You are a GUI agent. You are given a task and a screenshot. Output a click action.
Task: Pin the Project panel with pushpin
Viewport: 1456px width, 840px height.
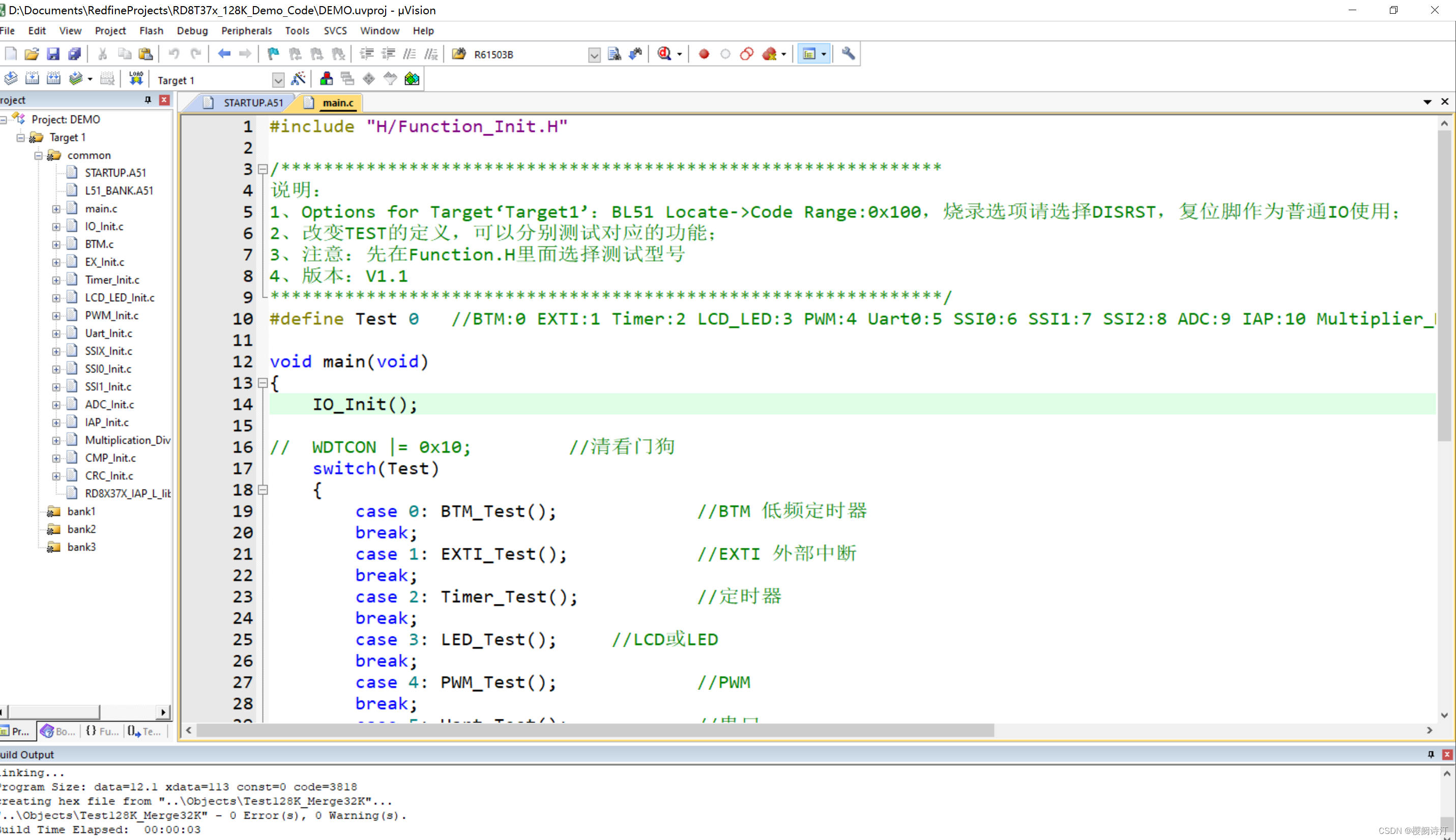148,100
